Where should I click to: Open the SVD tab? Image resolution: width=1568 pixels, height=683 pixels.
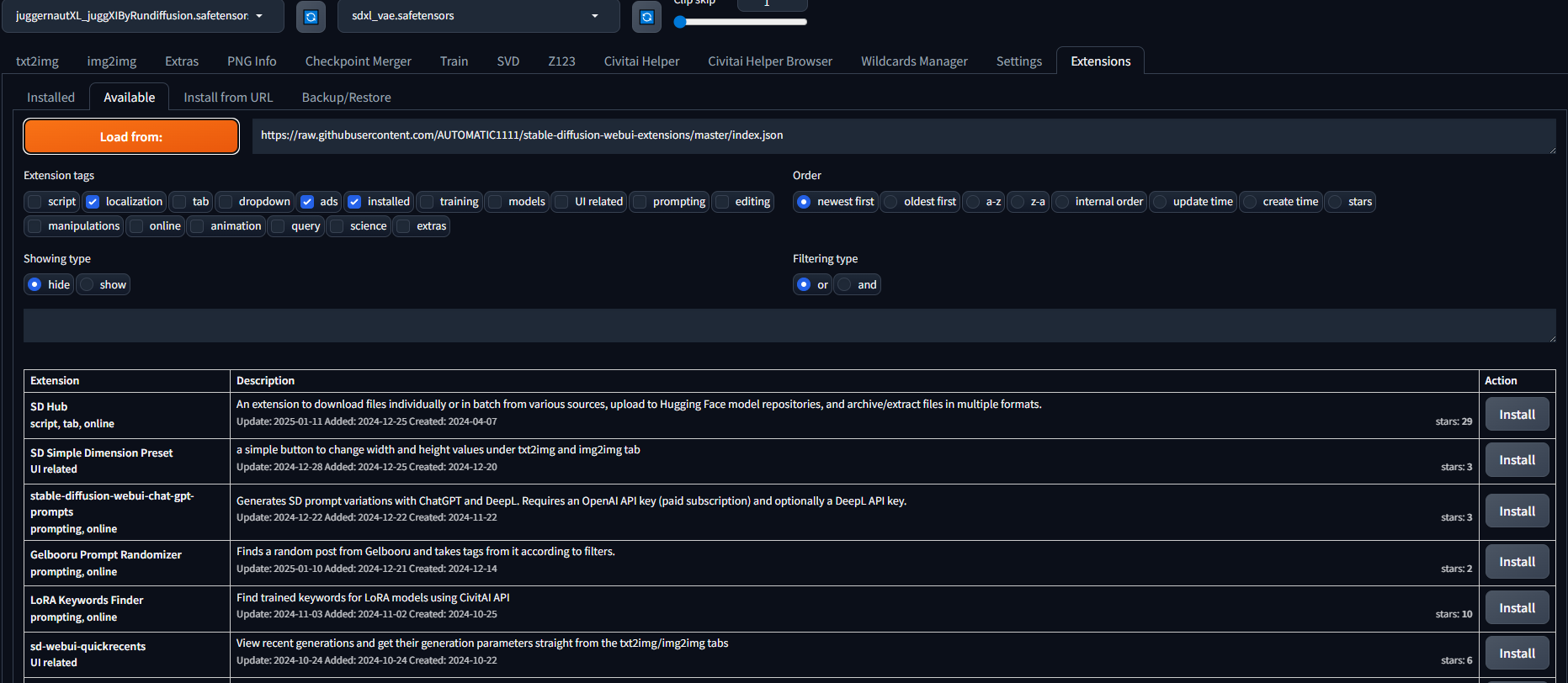[x=508, y=61]
